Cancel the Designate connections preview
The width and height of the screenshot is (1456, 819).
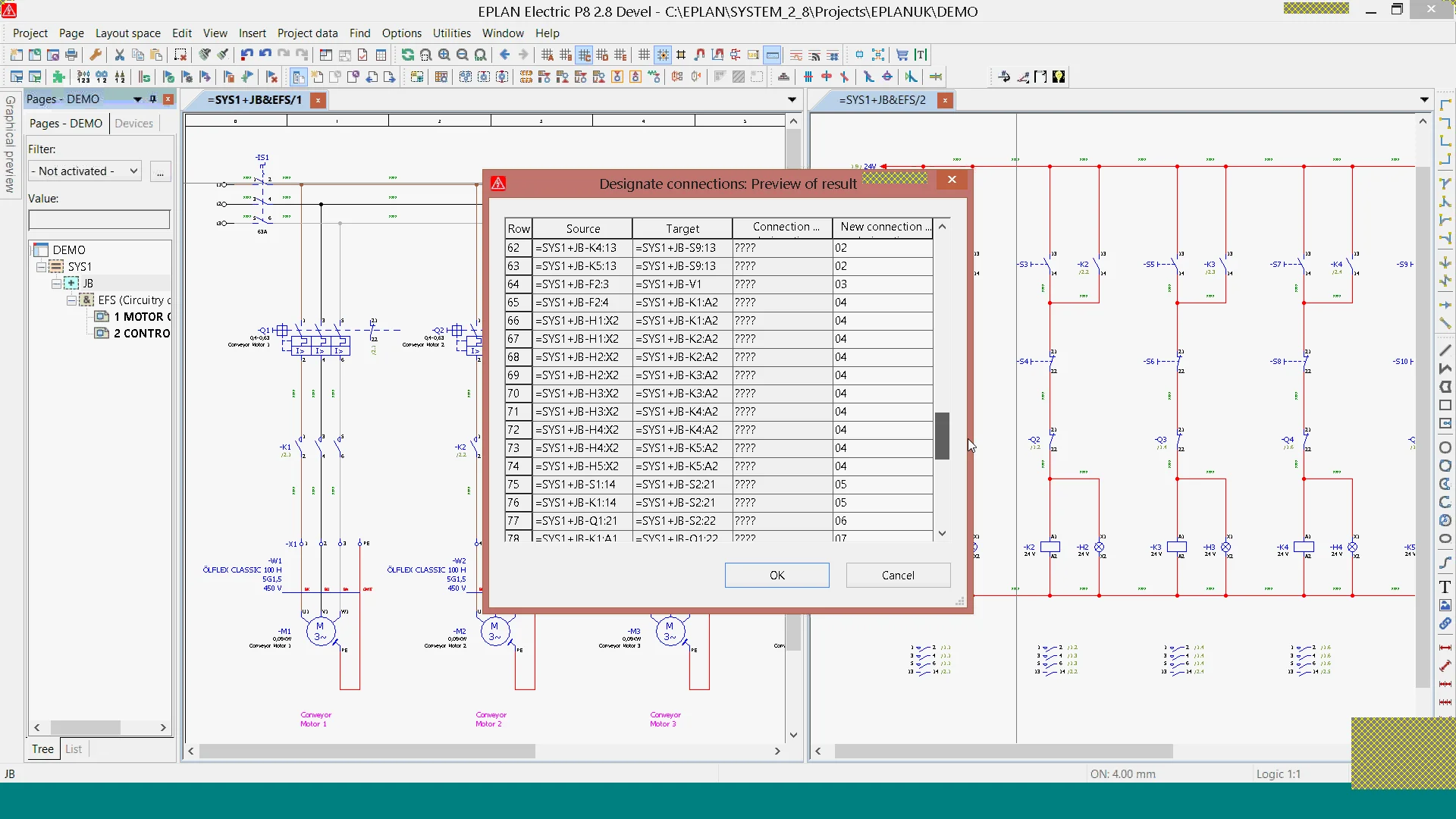898,575
